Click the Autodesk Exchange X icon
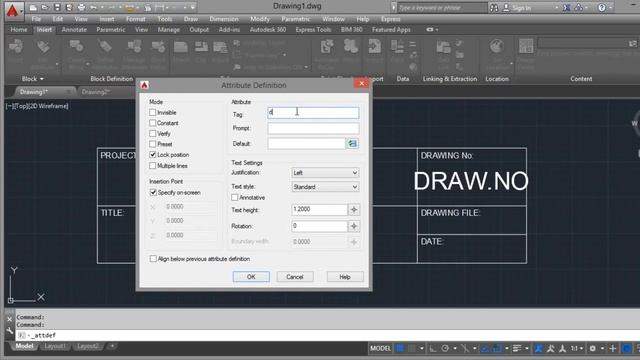640x360 pixels. 567,7
